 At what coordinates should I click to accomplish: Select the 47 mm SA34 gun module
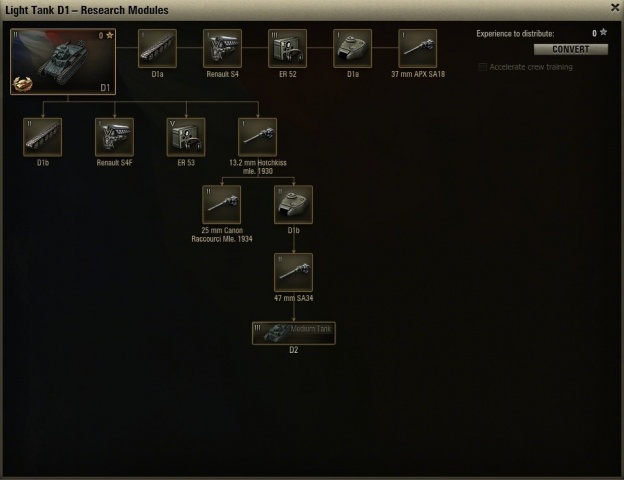click(293, 272)
